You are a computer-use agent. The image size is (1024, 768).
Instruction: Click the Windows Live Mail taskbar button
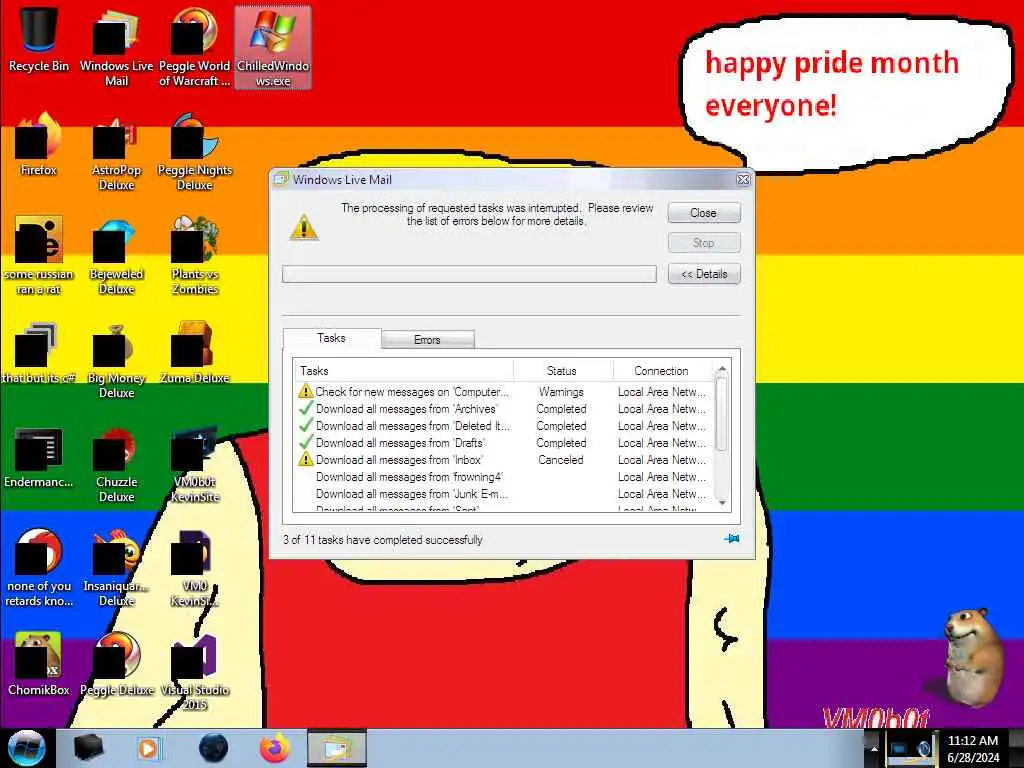337,748
